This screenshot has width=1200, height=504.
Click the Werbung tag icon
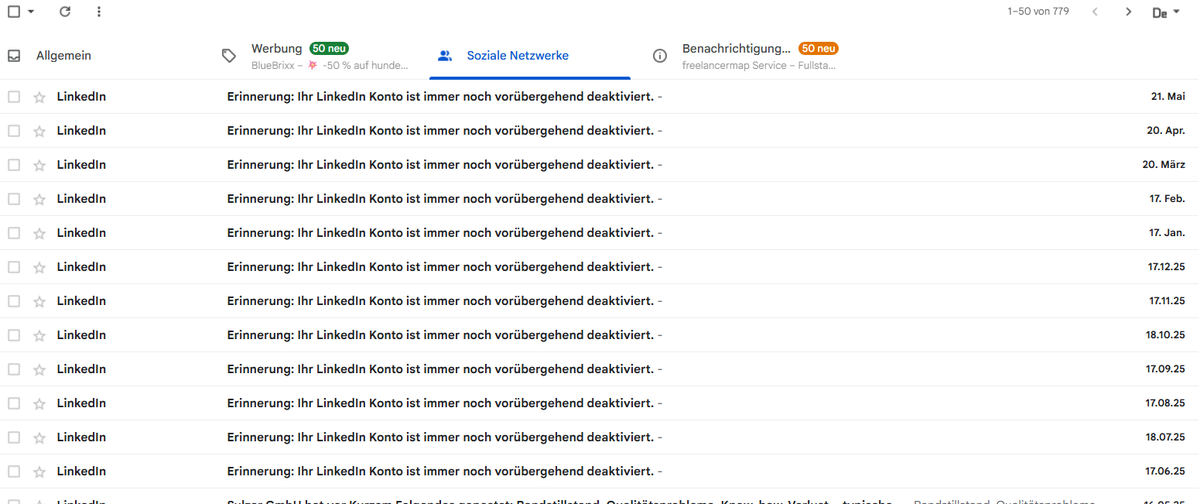click(x=229, y=56)
